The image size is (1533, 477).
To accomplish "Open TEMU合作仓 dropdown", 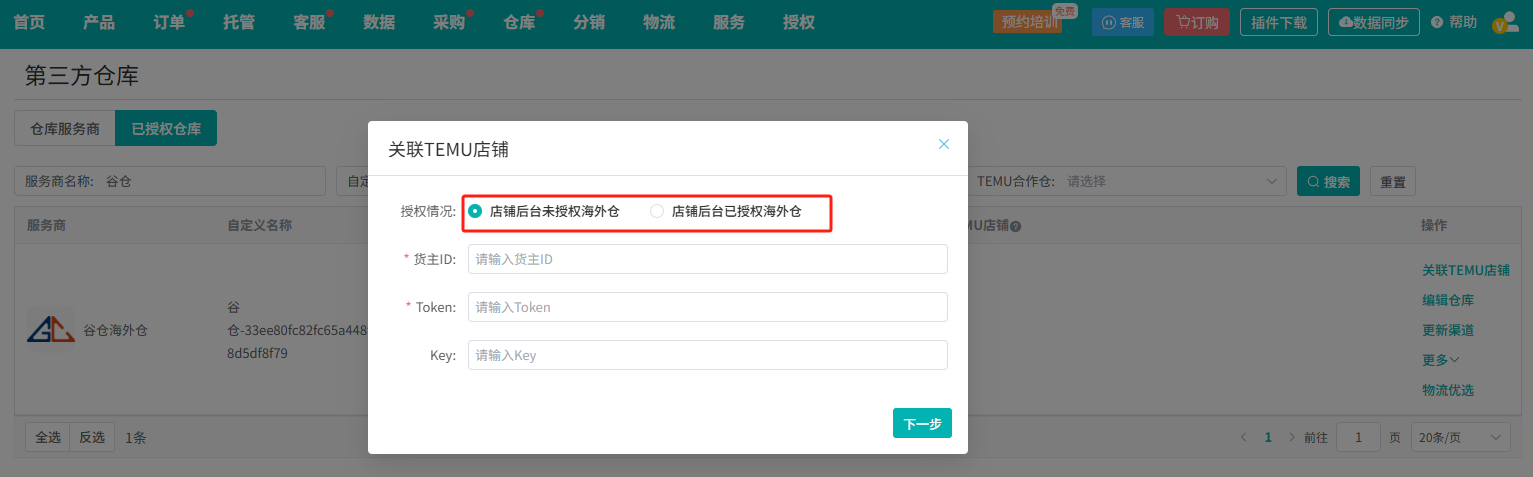I will point(1127,181).
